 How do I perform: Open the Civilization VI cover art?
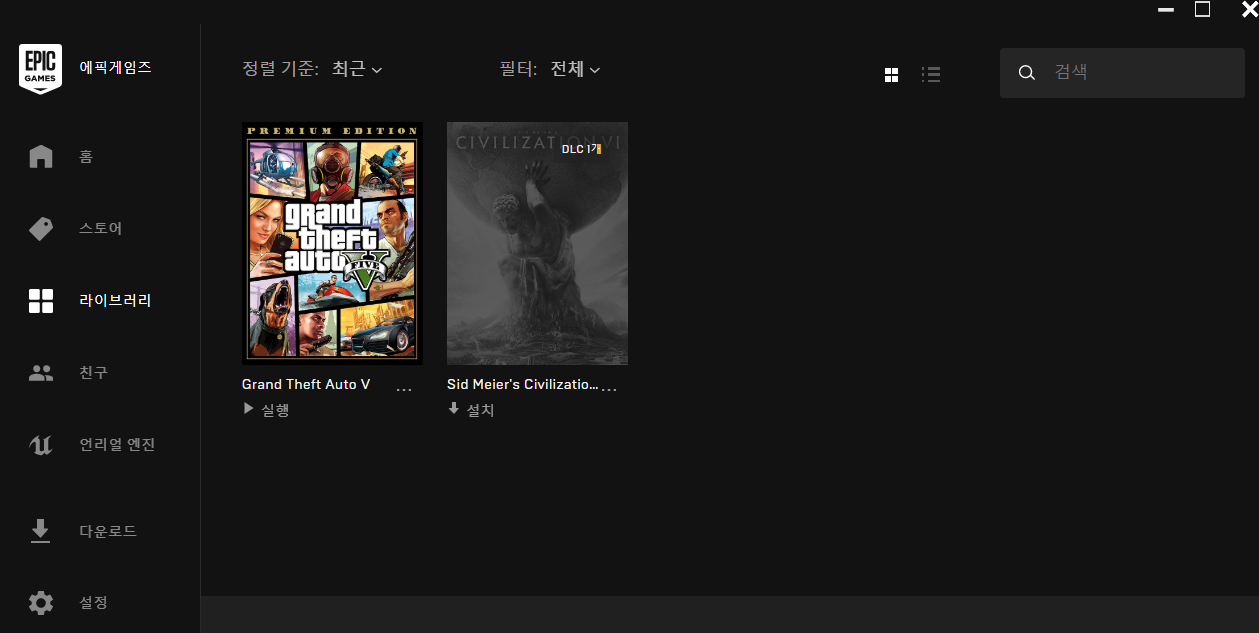537,244
